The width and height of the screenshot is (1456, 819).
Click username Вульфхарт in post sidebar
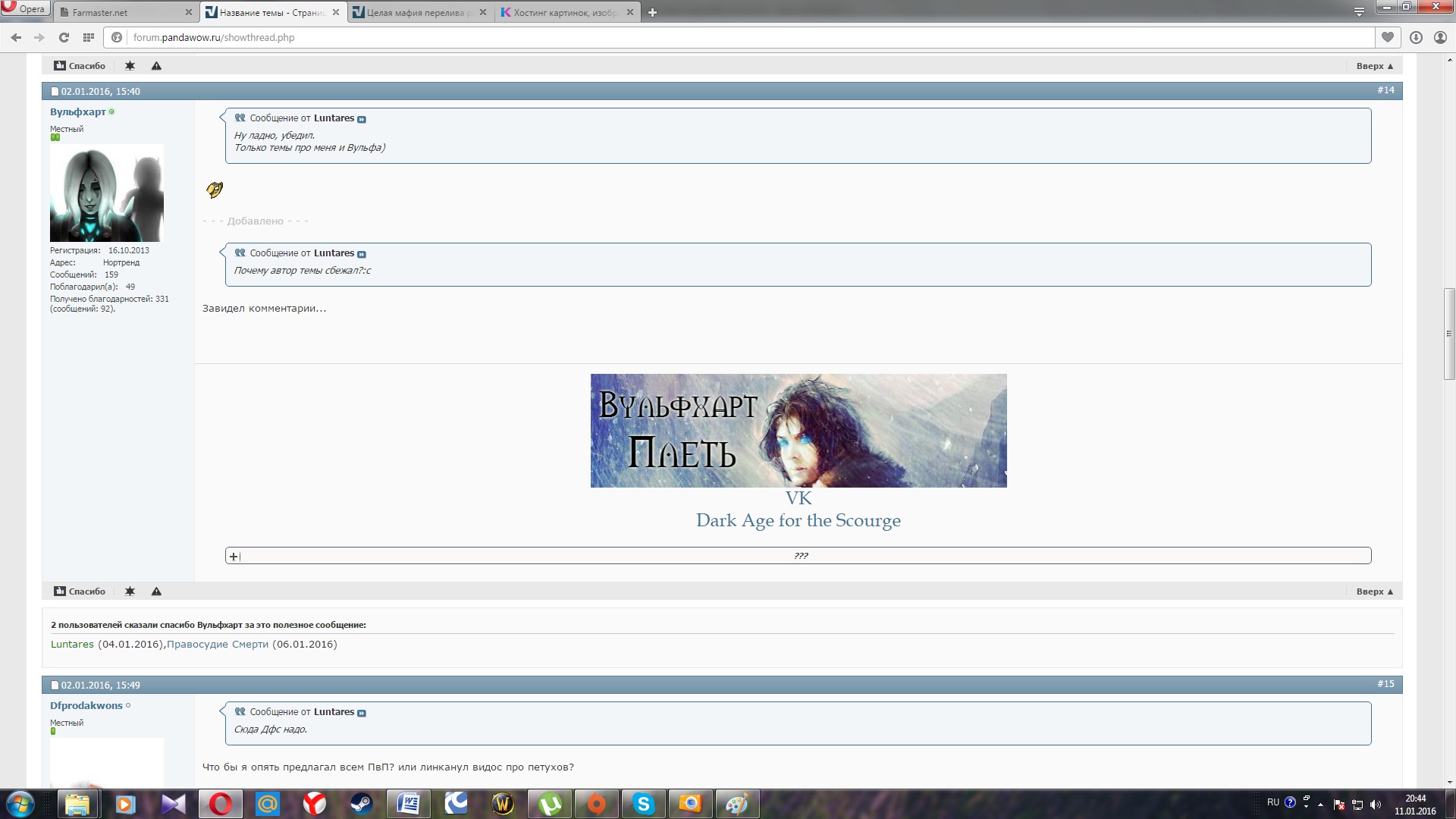pyautogui.click(x=77, y=112)
